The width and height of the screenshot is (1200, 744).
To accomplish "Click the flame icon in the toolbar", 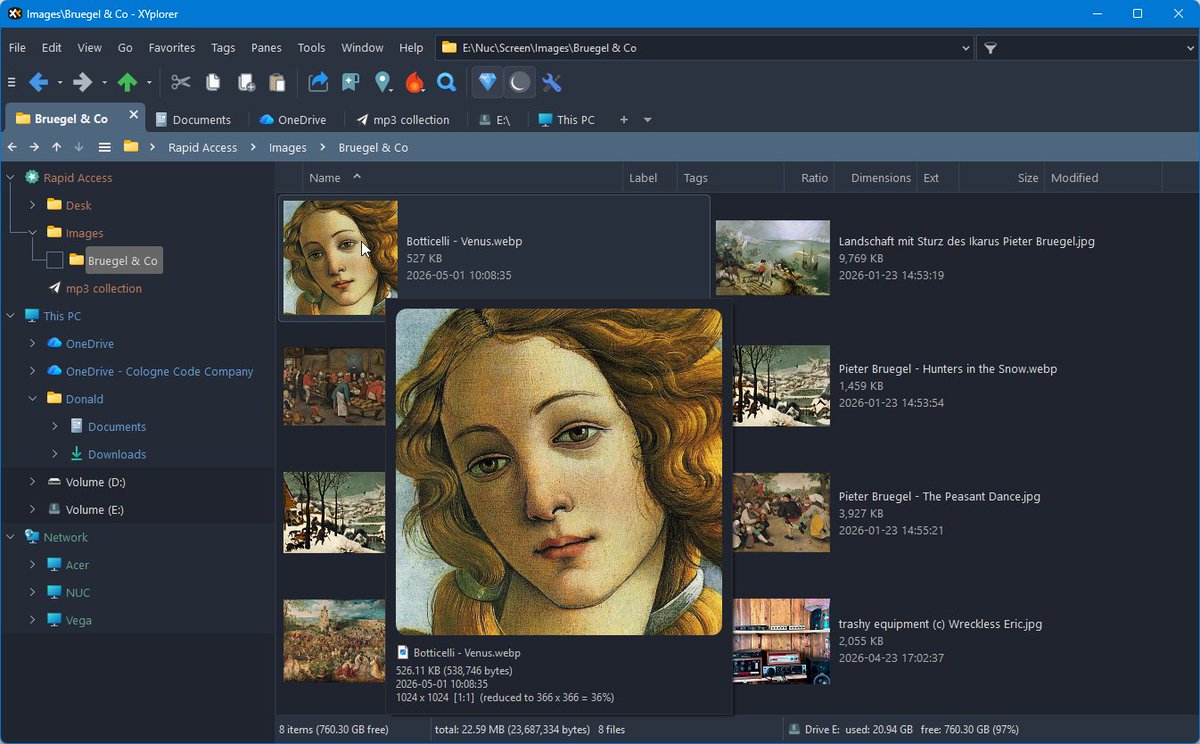I will point(415,82).
